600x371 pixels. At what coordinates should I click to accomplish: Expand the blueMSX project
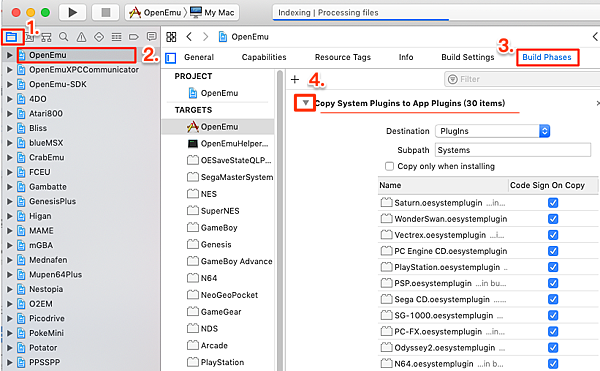[x=10, y=143]
